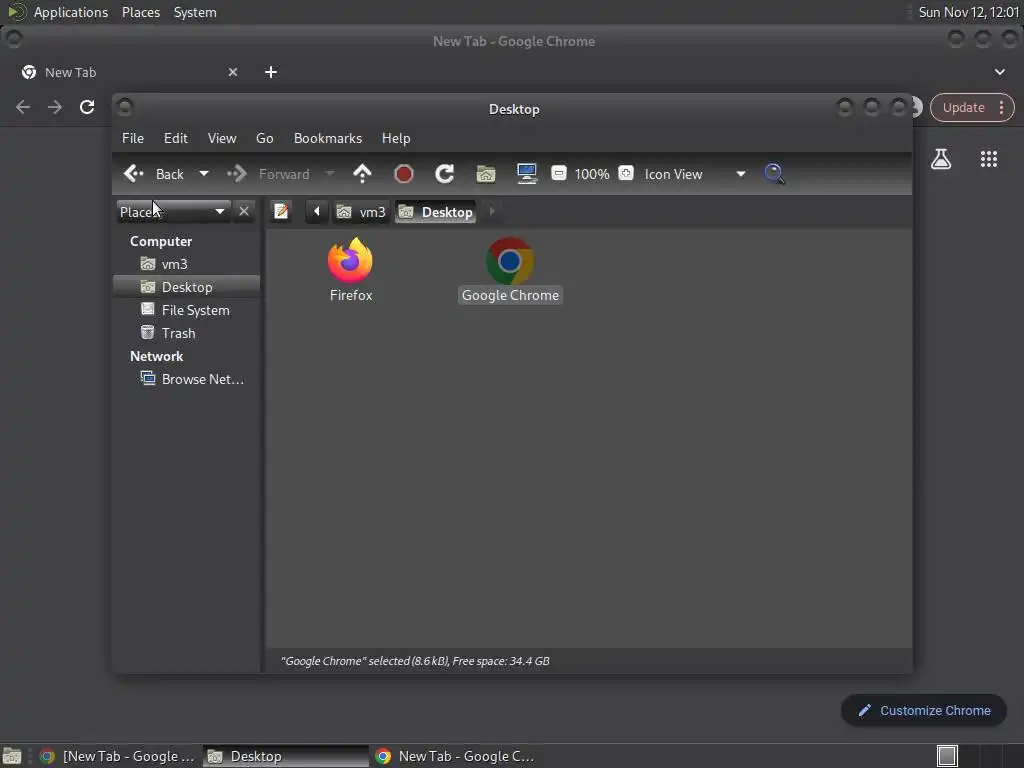Image resolution: width=1024 pixels, height=768 pixels.
Task: Click Chrome's Update button
Action: coord(963,108)
